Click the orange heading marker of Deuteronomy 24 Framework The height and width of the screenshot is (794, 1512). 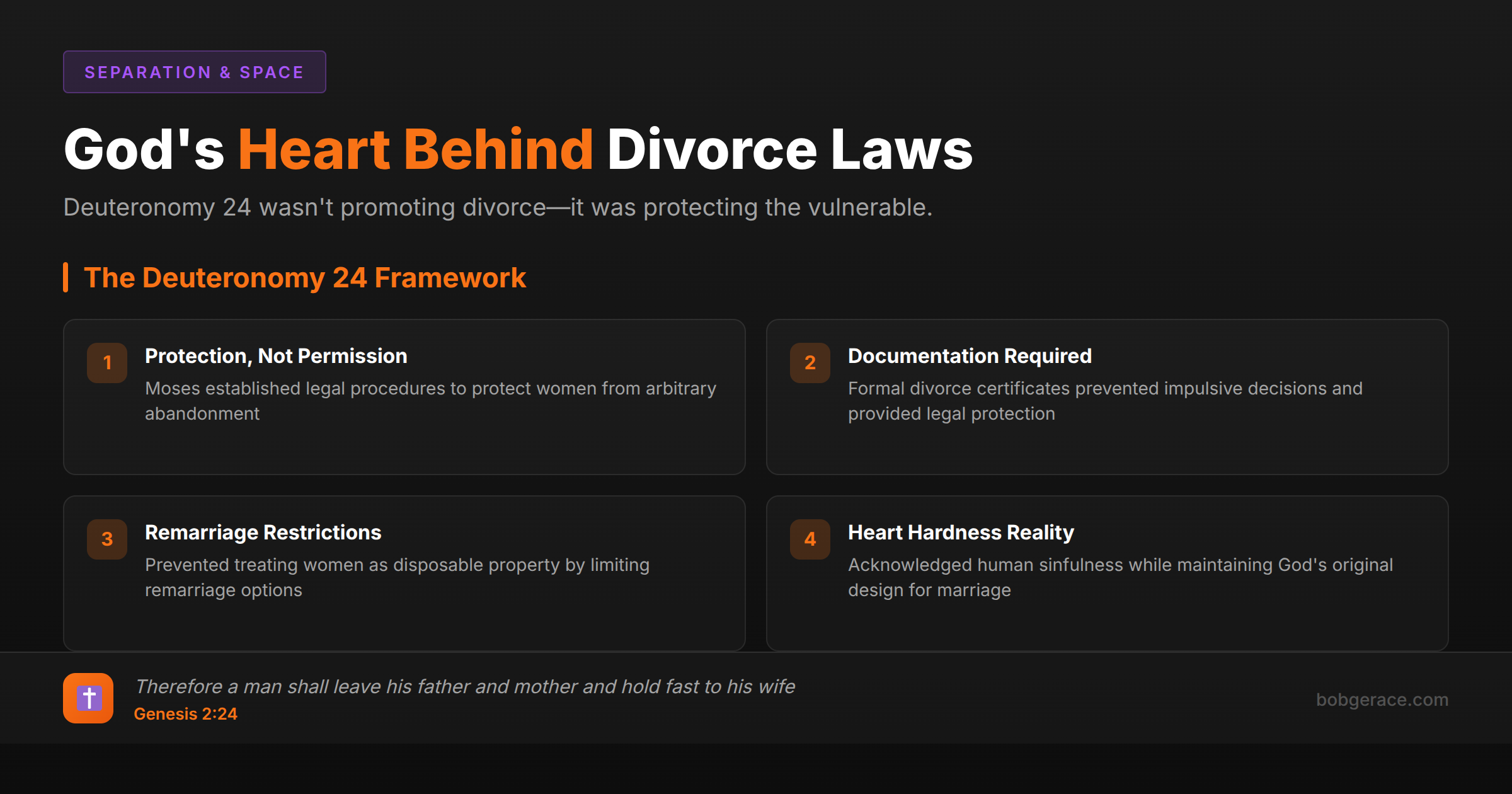[x=66, y=277]
